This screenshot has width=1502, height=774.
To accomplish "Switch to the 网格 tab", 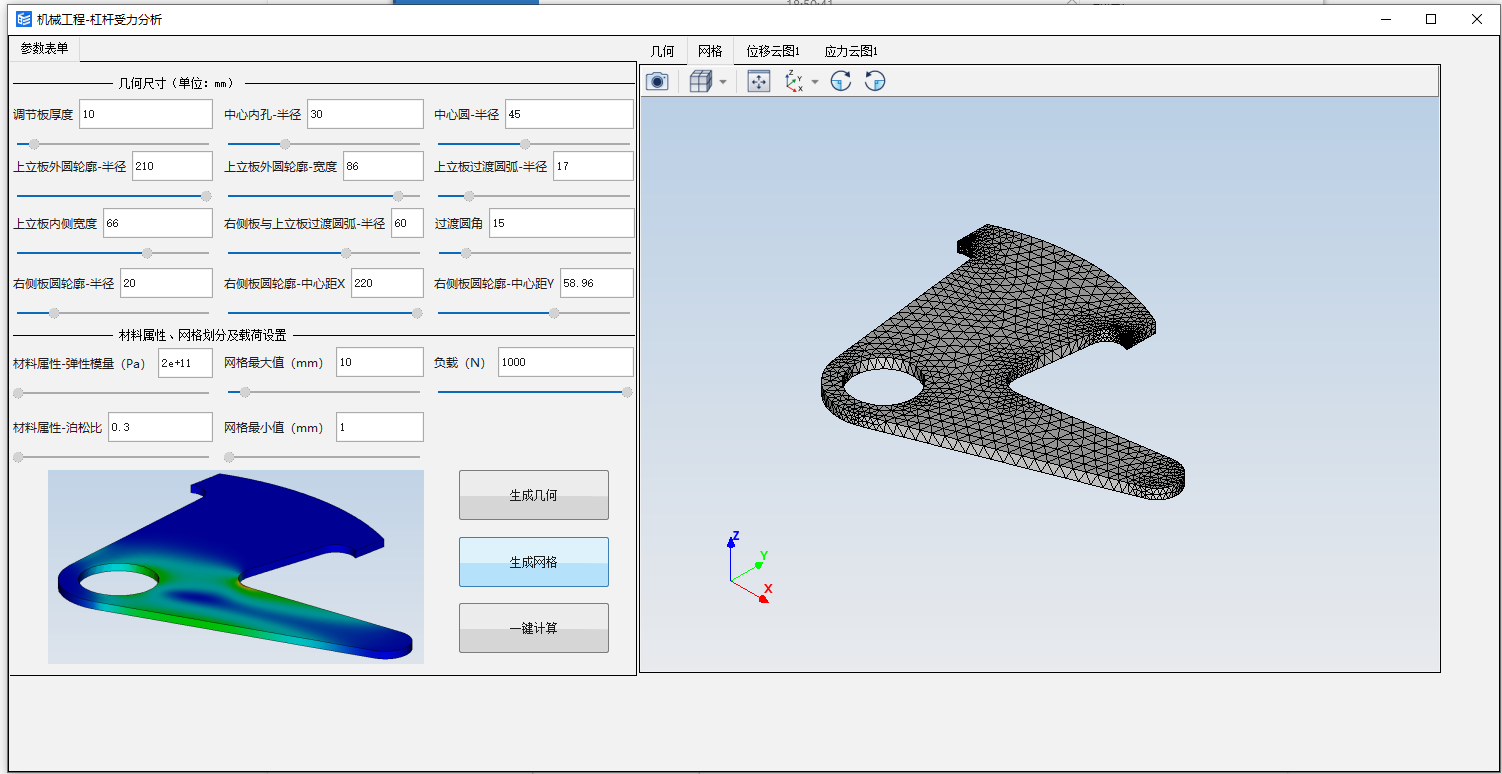I will pyautogui.click(x=710, y=51).
